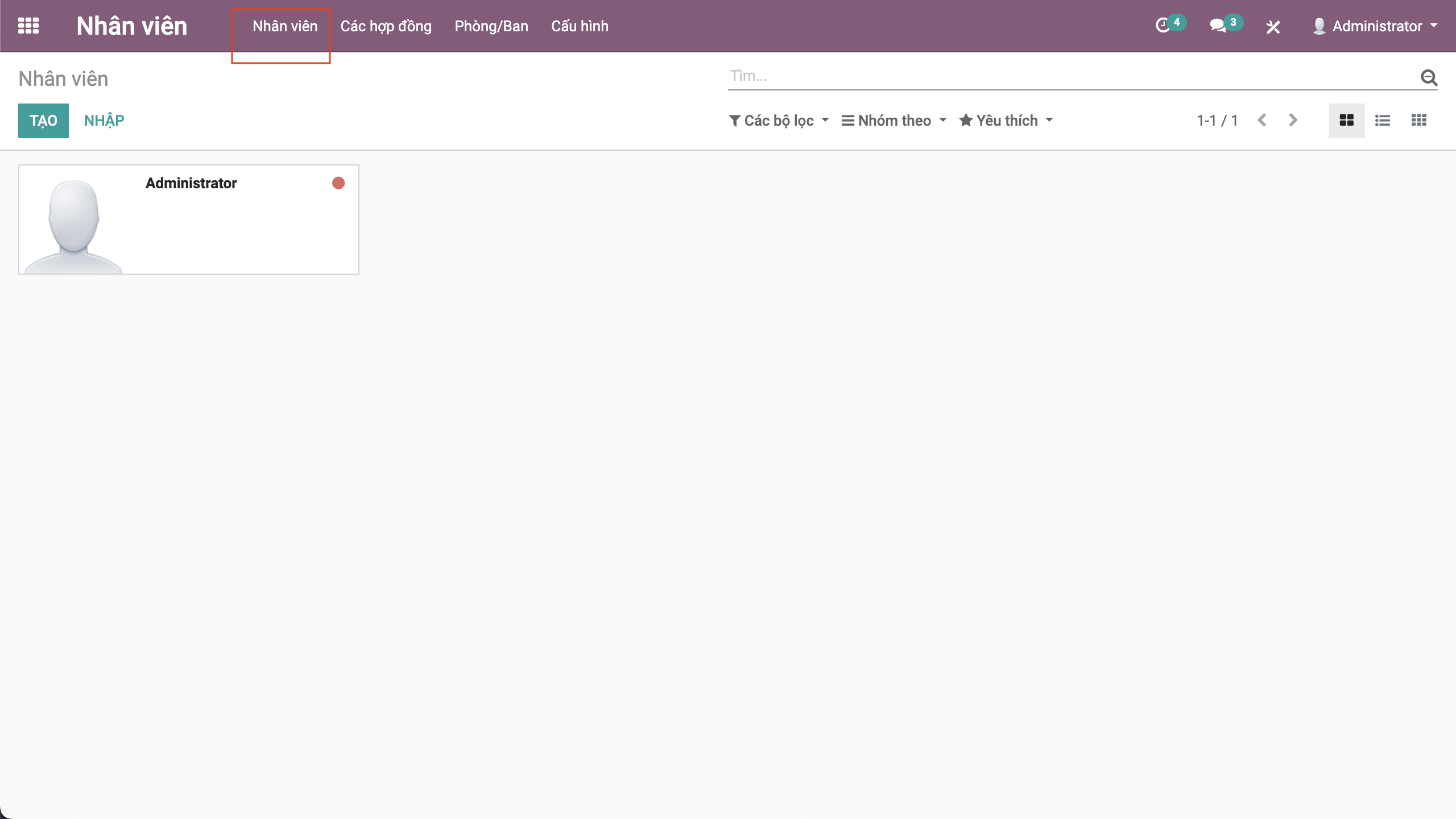Click the search magnifier icon
Screen dimensions: 1456x819
(1429, 77)
